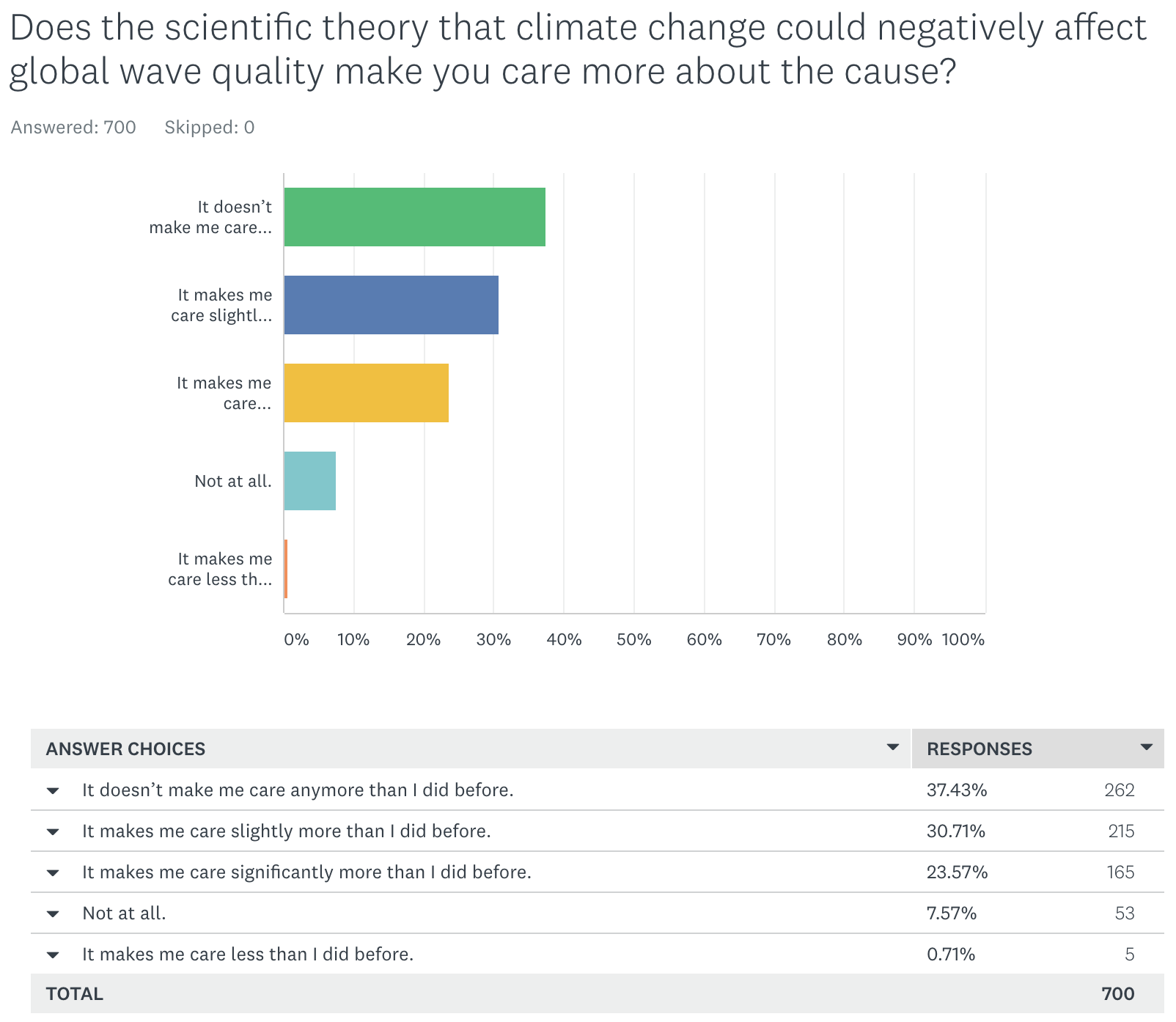Screen dimensions: 1176x1022
Task: Click the 50% axis label
Action: point(633,640)
